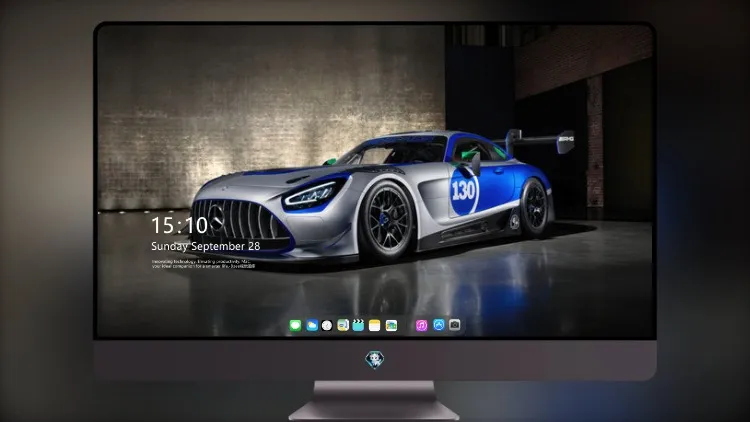Image resolution: width=750 pixels, height=422 pixels.
Task: Click the 15:10 clock widget
Action: click(x=179, y=225)
